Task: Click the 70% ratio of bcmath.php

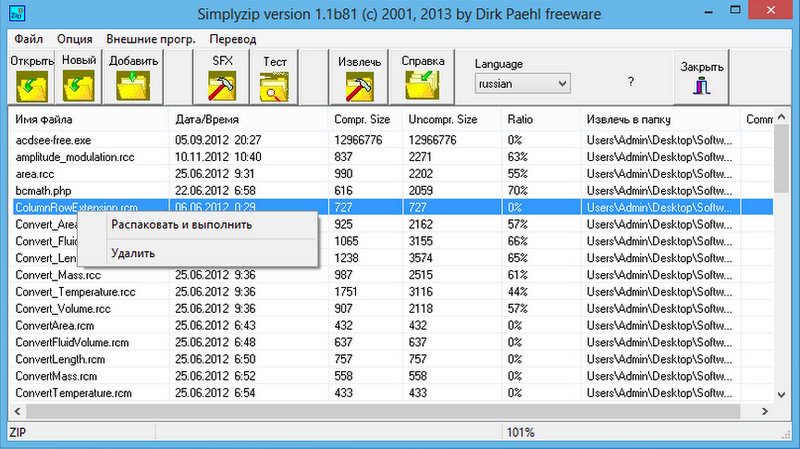Action: (x=517, y=191)
